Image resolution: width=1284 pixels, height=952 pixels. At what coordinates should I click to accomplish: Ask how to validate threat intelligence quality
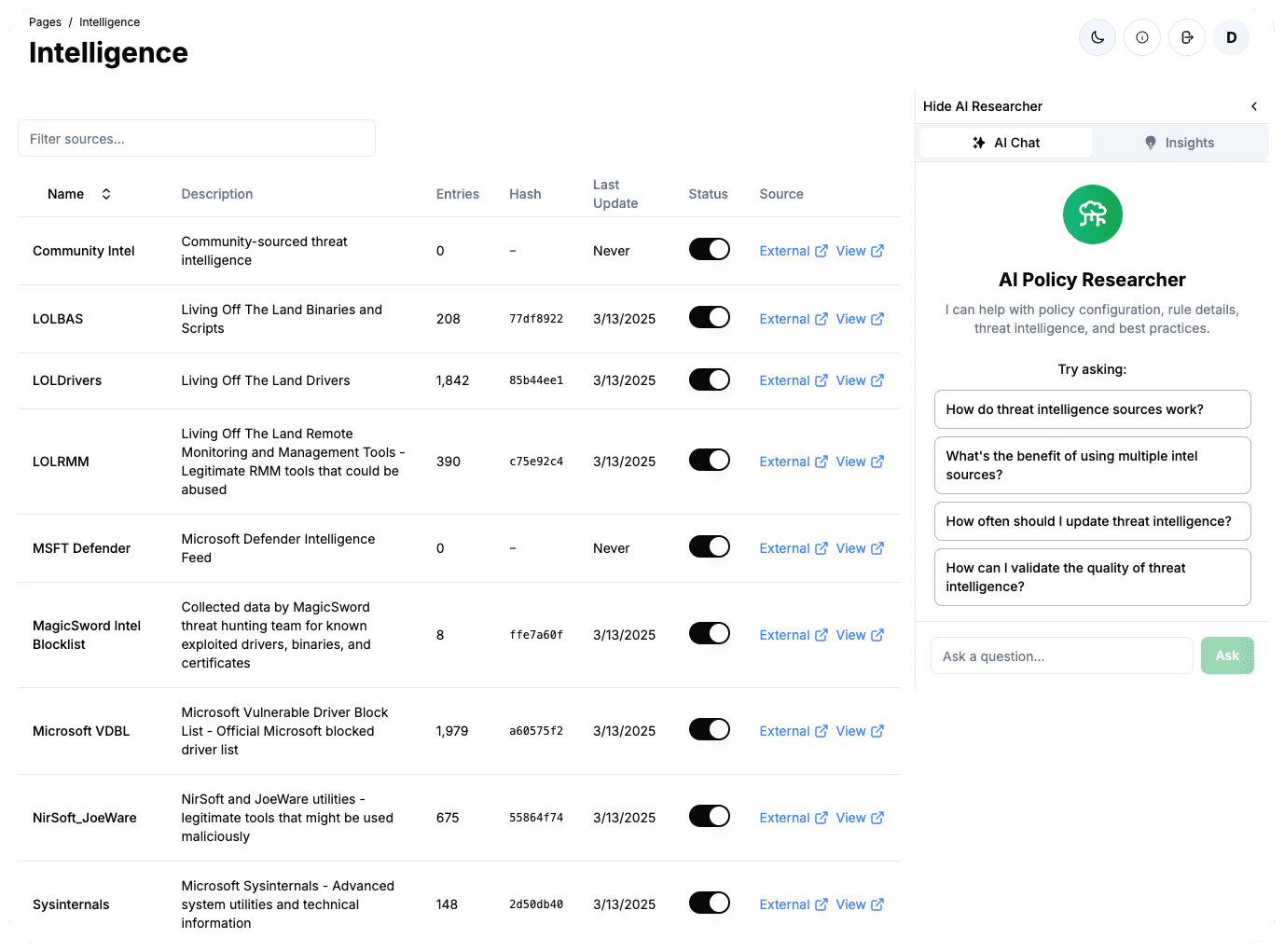coord(1092,577)
